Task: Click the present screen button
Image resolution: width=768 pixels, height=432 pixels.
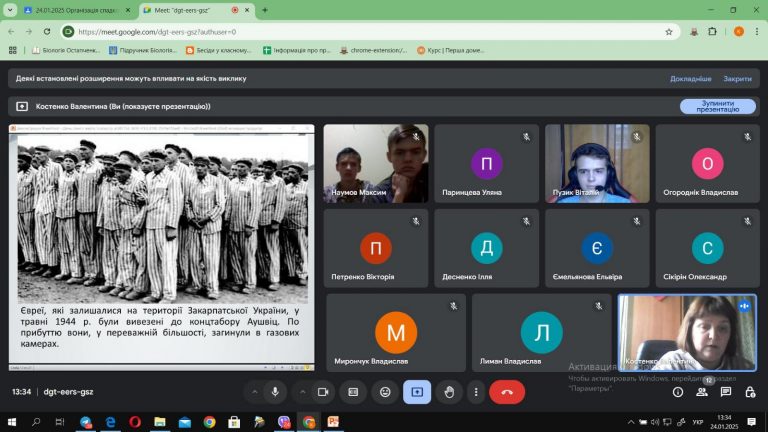Action: (417, 392)
